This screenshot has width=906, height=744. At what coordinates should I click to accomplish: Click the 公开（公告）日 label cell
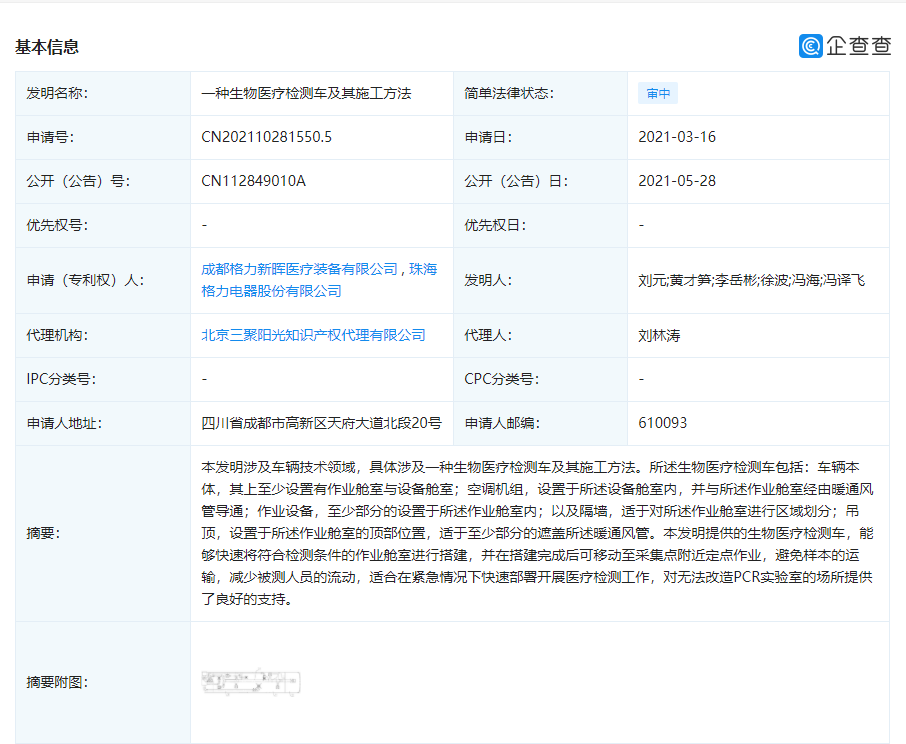click(x=540, y=181)
